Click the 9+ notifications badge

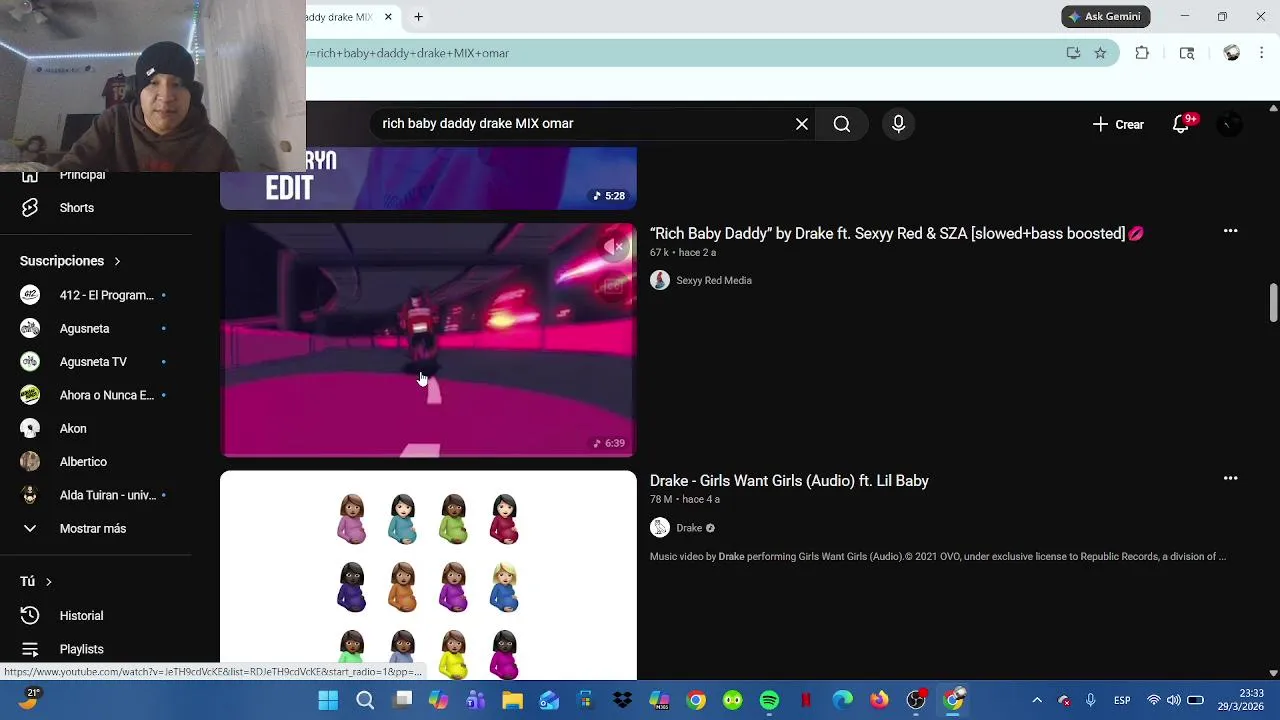pos(1190,118)
